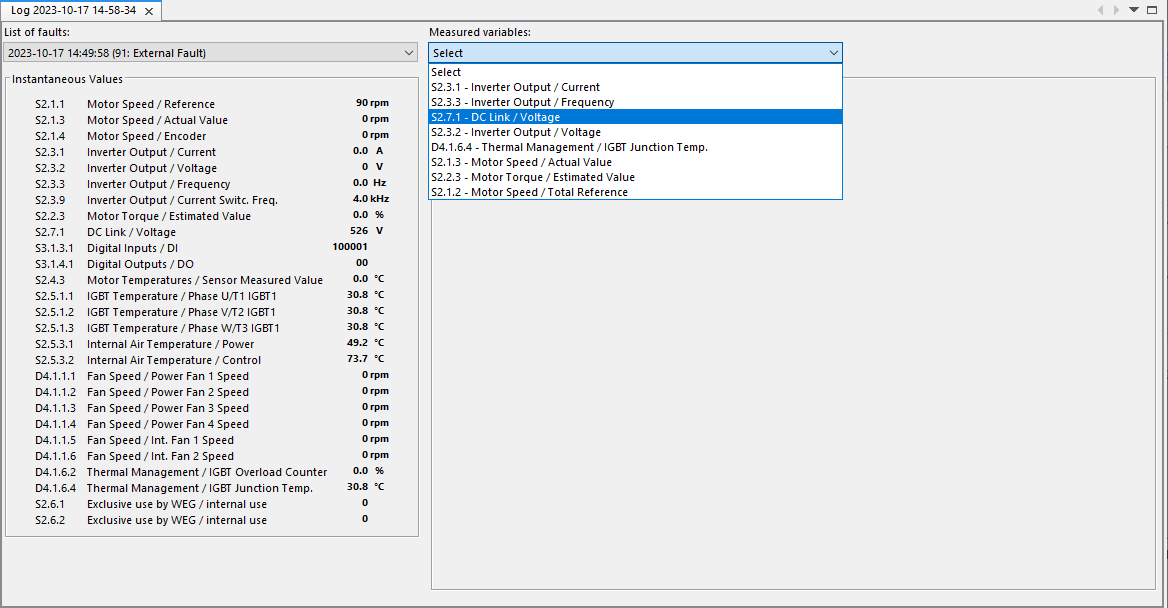The height and width of the screenshot is (608, 1168).
Task: Expand the List of faults dropdown
Action: (409, 53)
